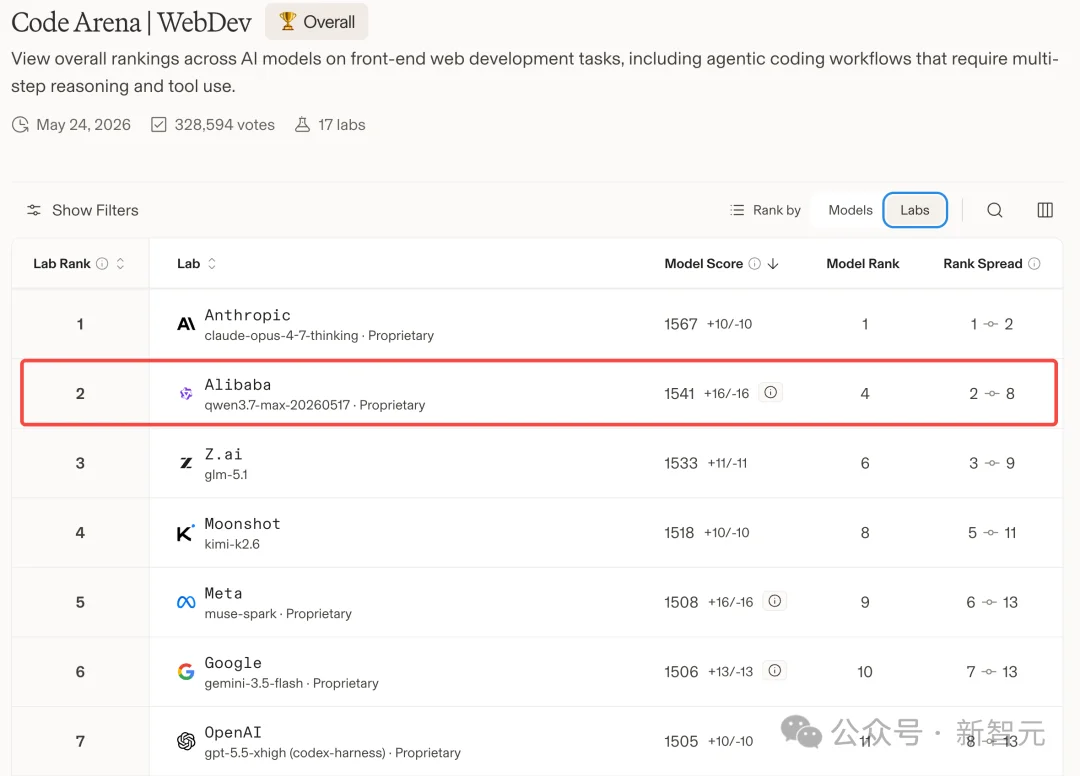The width and height of the screenshot is (1080, 776).
Task: Sort by Lab Rank column arrows
Action: [121, 264]
